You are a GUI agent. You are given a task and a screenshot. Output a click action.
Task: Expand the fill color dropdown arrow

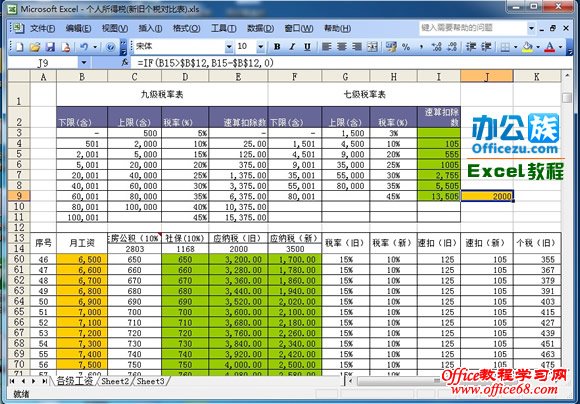click(538, 47)
